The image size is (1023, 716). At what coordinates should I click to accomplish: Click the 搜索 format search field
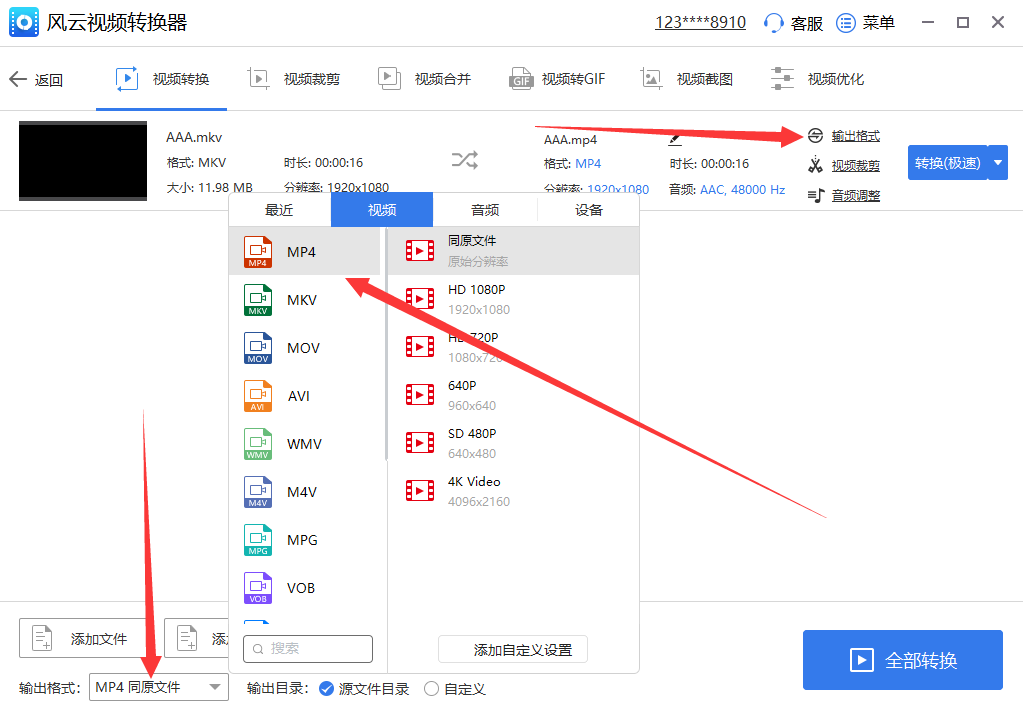pyautogui.click(x=308, y=649)
